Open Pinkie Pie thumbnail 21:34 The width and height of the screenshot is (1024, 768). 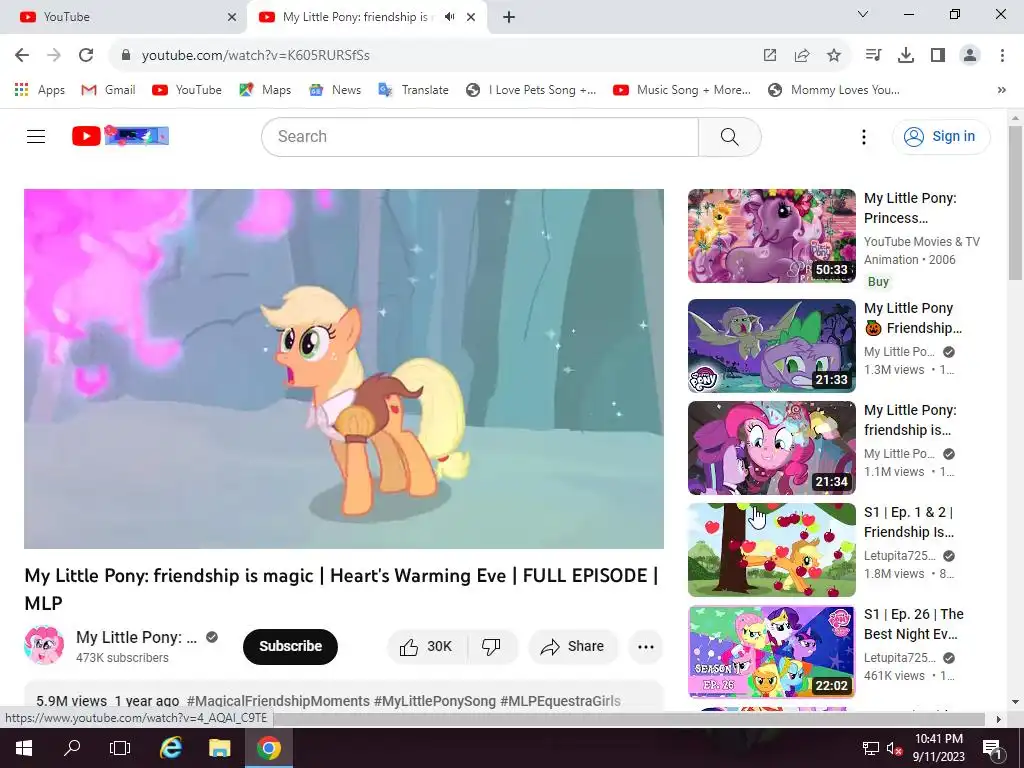point(771,448)
